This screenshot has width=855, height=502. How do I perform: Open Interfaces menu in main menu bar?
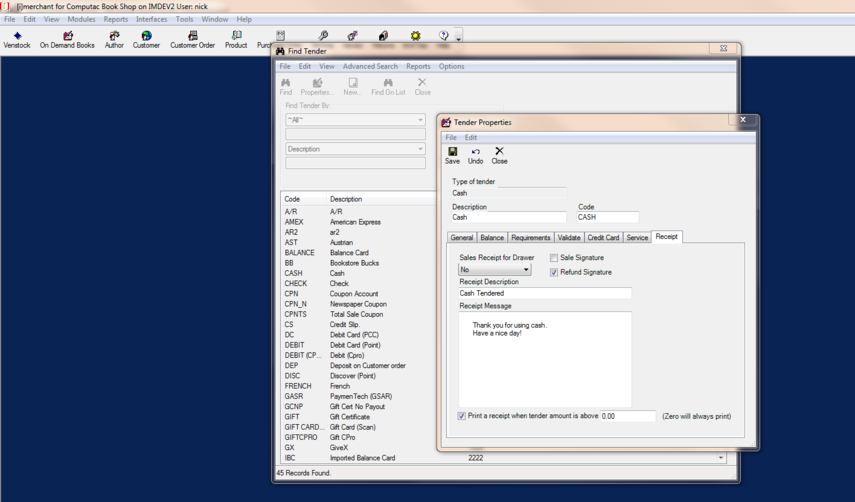152,19
